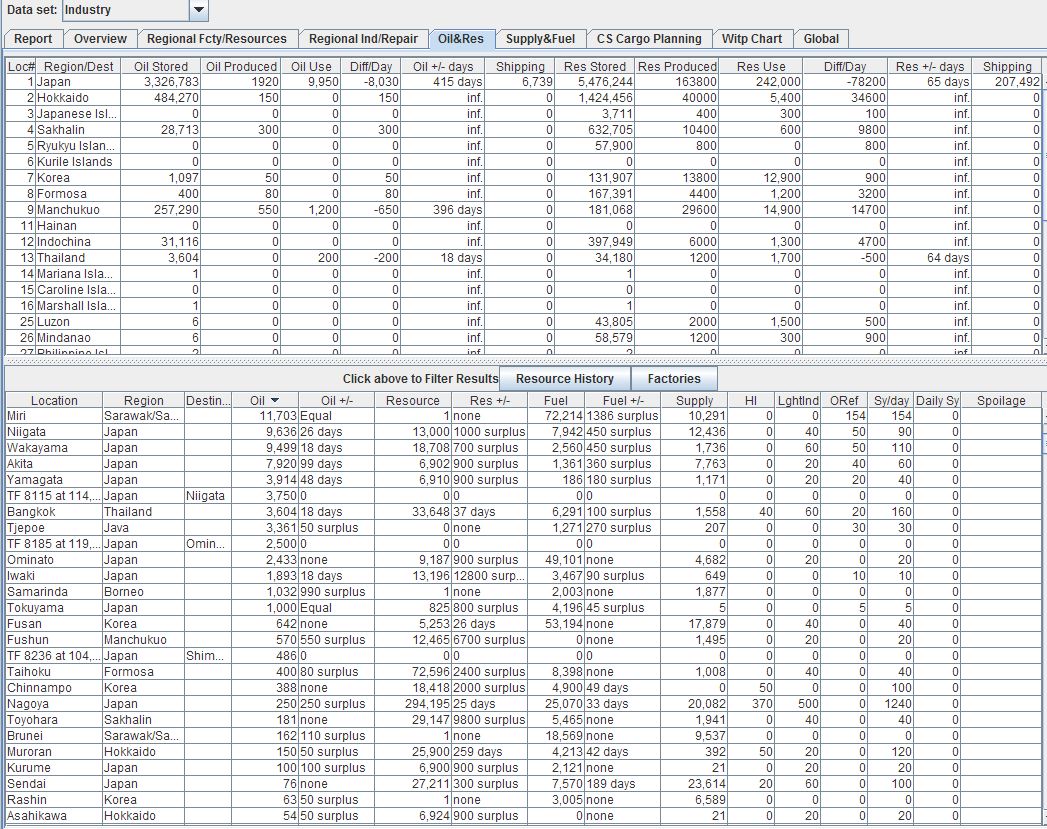Click Miri's Fuel value 72,214
Screen dimensions: 1047x829
564,416
